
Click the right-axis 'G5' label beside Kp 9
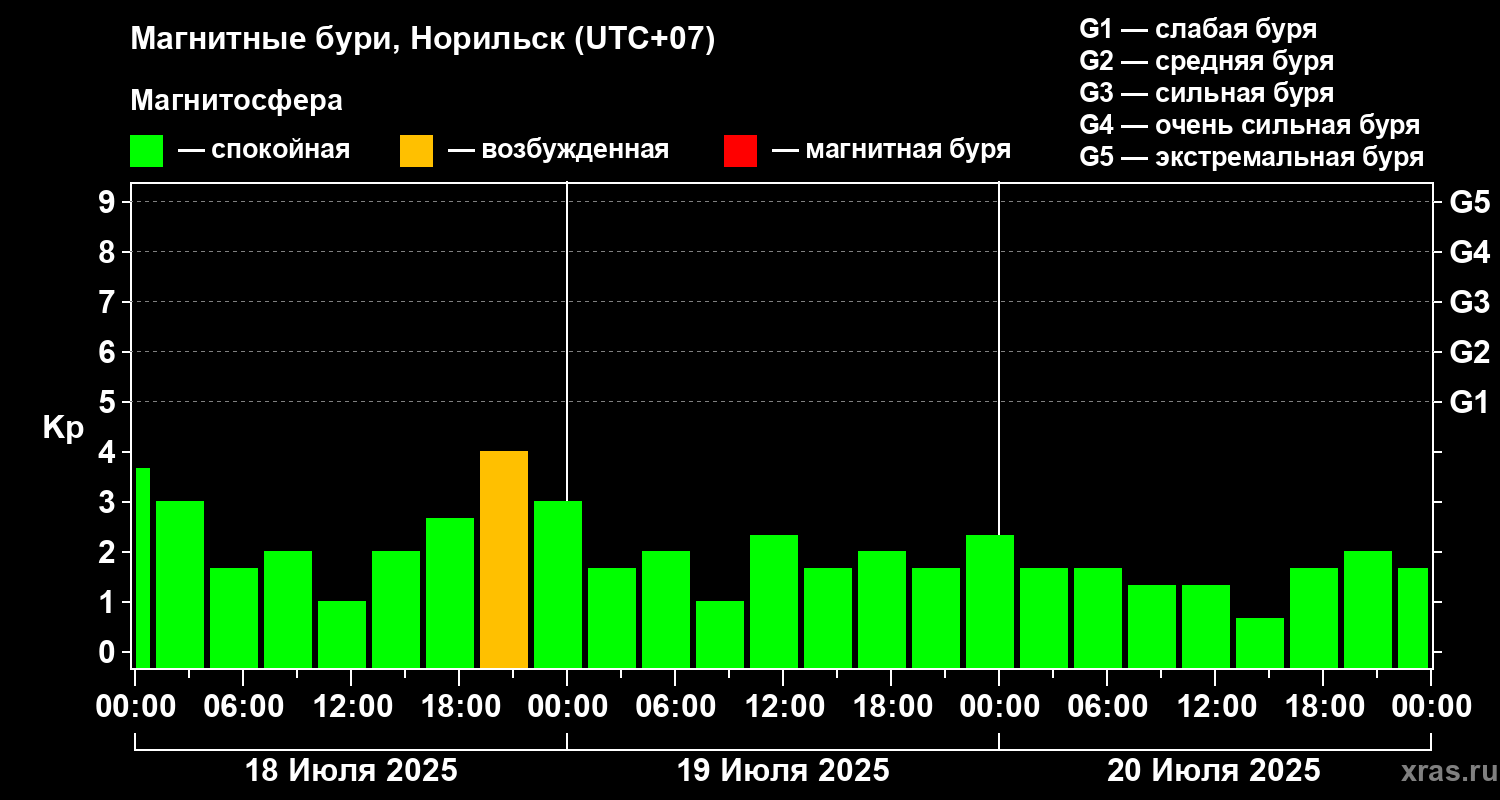[x=1470, y=202]
